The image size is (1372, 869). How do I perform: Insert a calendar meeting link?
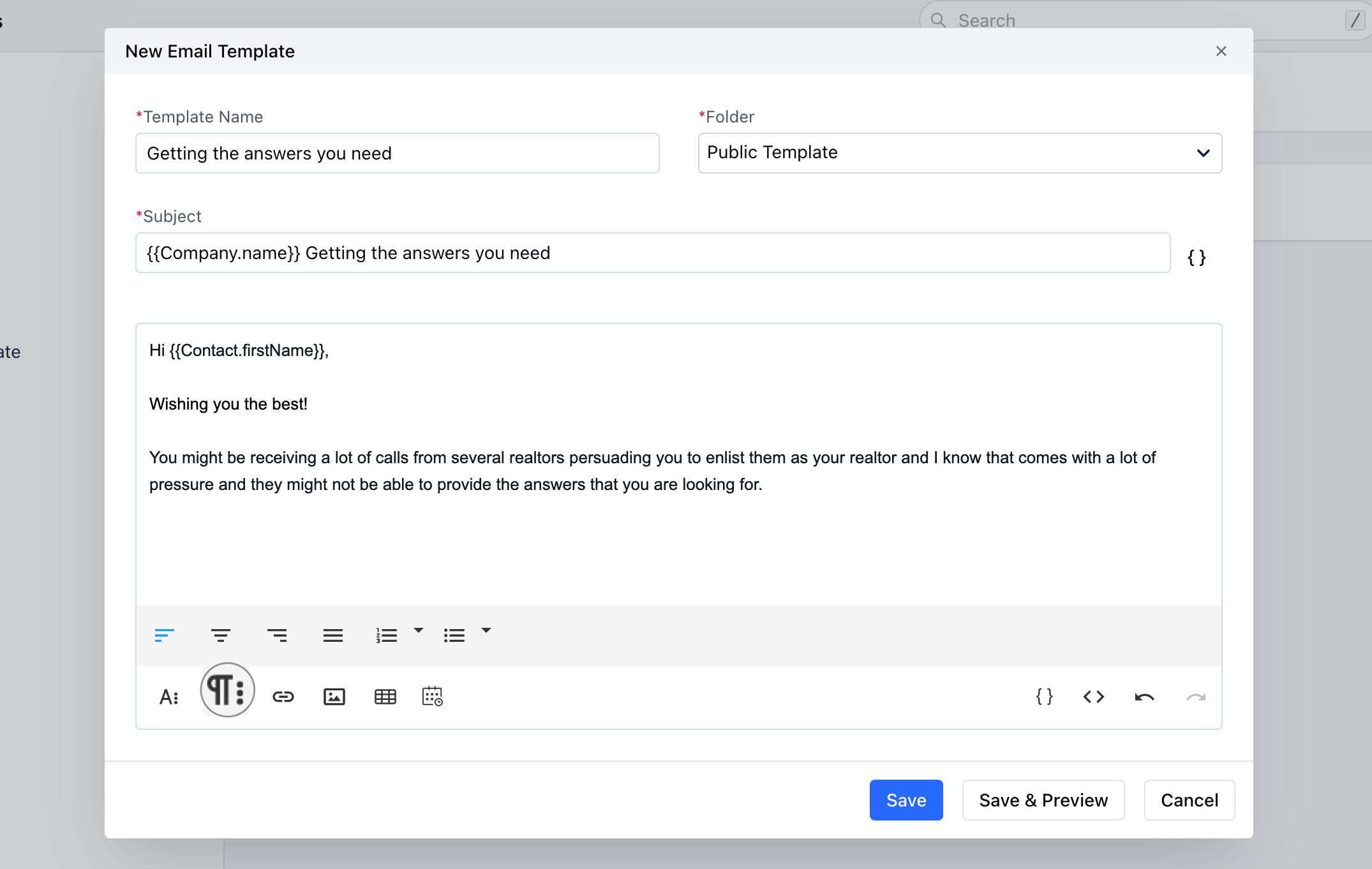(432, 697)
